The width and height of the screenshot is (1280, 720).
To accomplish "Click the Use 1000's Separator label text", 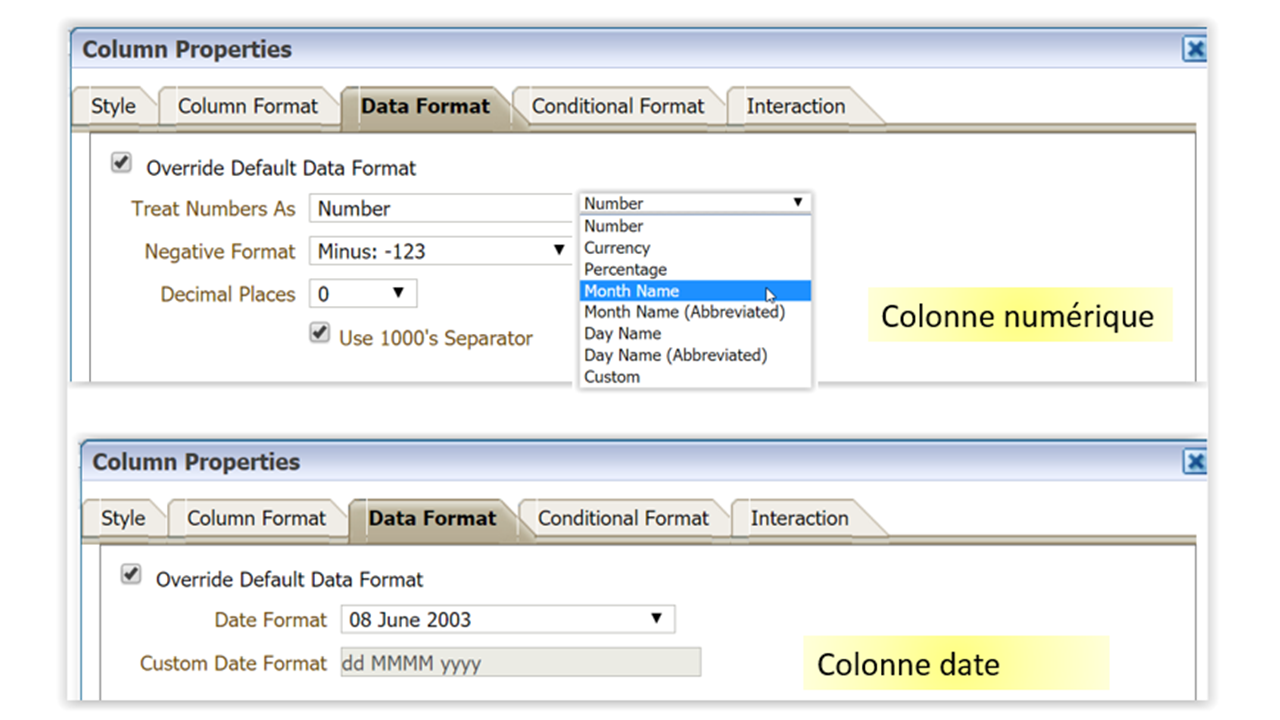I will coord(436,338).
